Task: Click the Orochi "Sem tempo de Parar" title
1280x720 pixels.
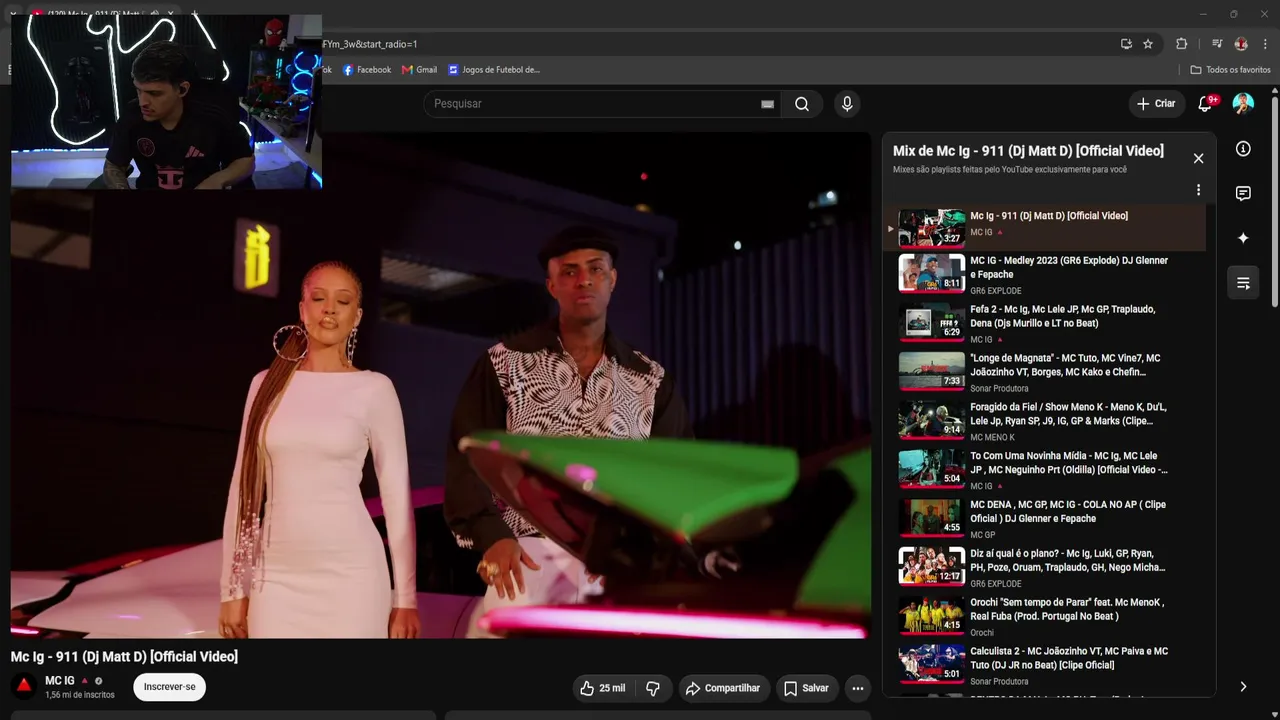Action: pyautogui.click(x=1067, y=609)
